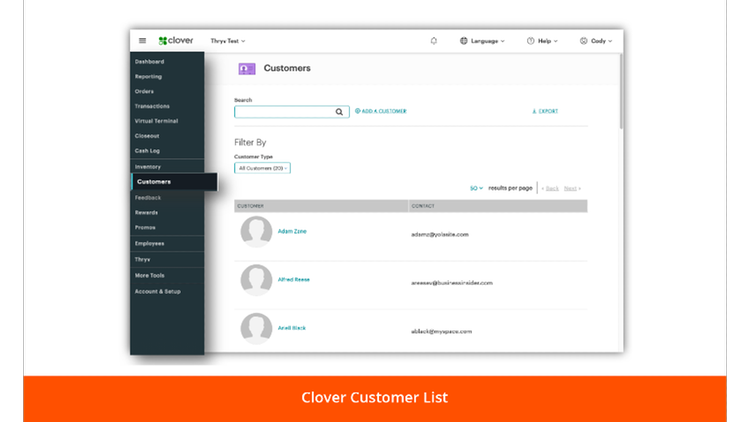750x422 pixels.
Task: Click the Export download icon
Action: coord(534,111)
